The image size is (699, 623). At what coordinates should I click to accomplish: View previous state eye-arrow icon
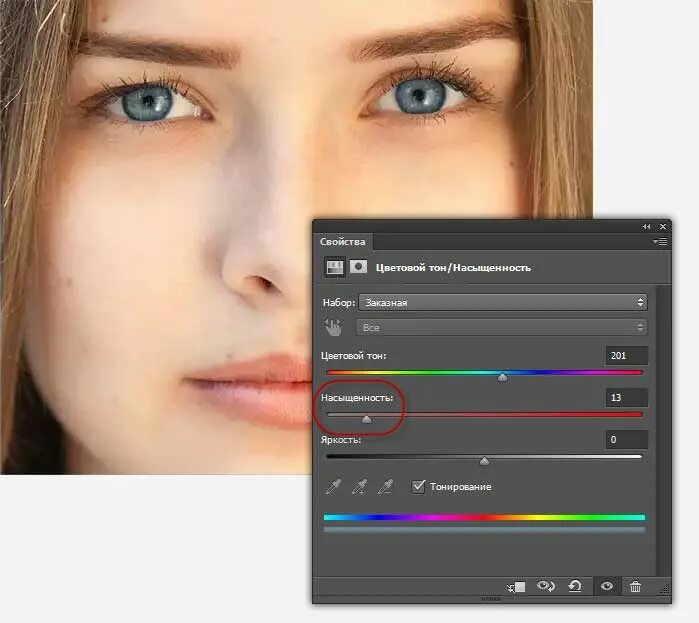coord(546,586)
